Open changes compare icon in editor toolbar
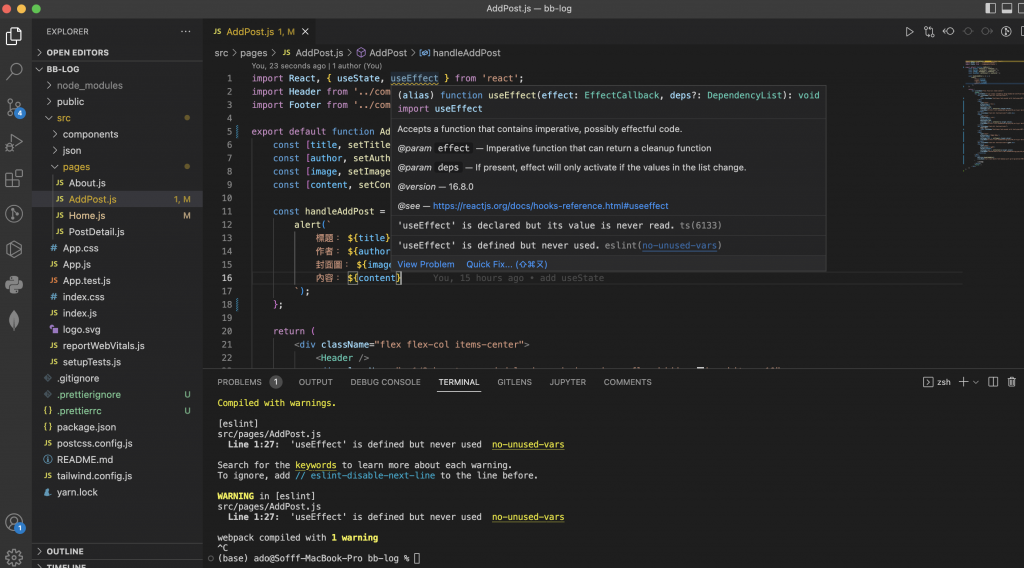The width and height of the screenshot is (1024, 568). point(929,31)
